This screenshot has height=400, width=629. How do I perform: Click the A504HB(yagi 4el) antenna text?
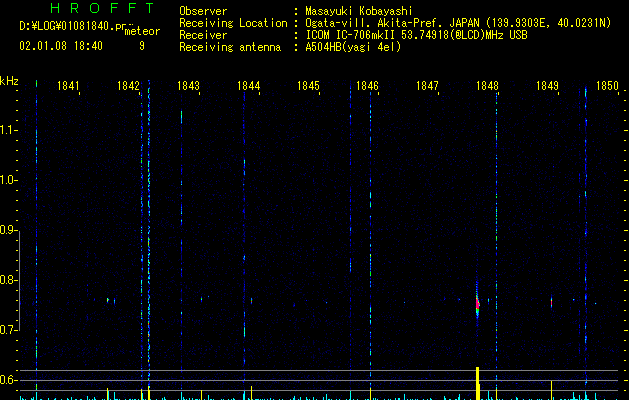353,47
